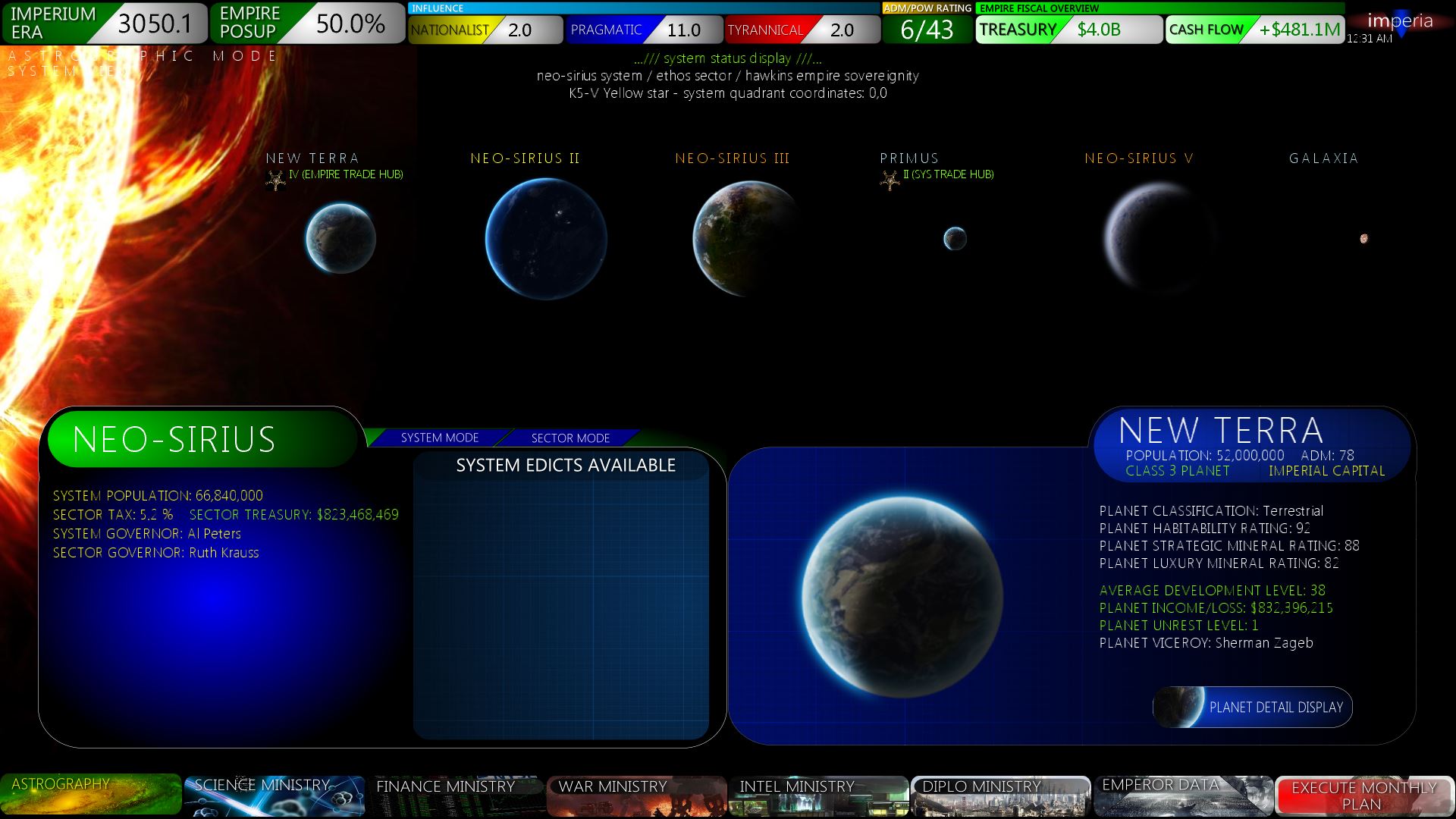This screenshot has width=1456, height=819.
Task: Select the New Terra planet icon
Action: click(x=340, y=238)
